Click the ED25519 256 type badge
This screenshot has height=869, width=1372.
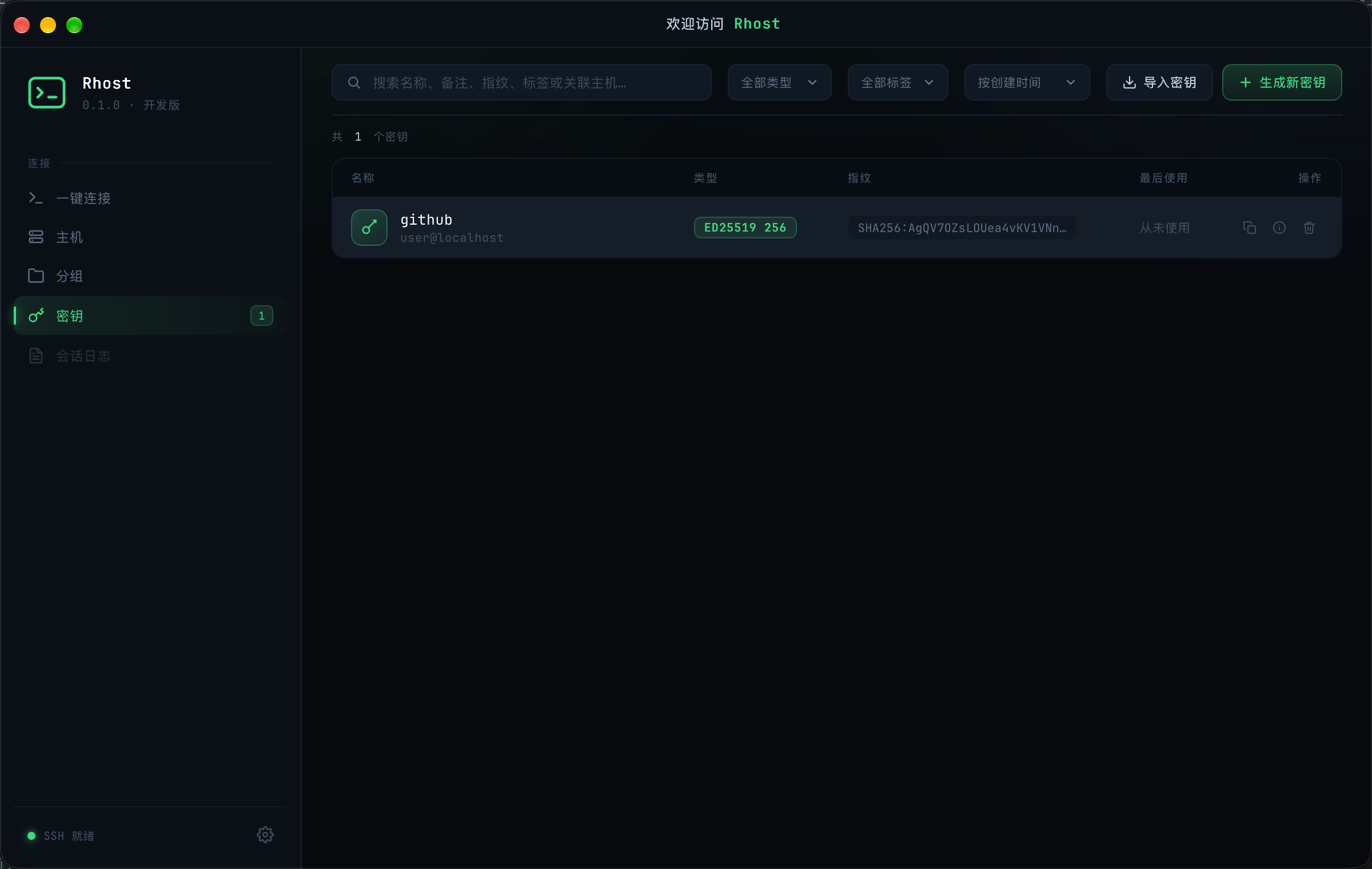point(745,228)
